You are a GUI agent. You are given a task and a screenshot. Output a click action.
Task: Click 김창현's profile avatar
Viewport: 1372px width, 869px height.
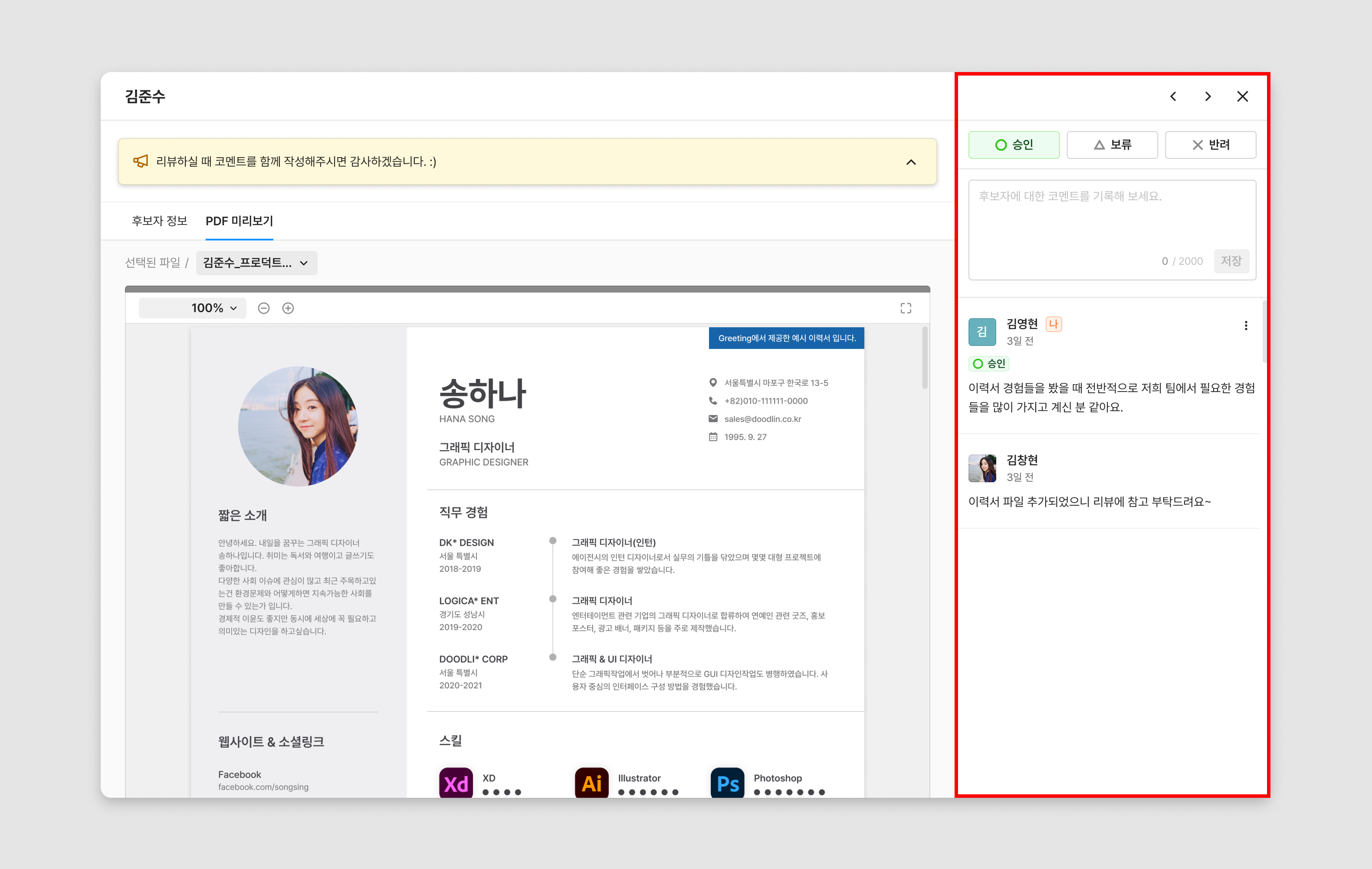pyautogui.click(x=982, y=468)
